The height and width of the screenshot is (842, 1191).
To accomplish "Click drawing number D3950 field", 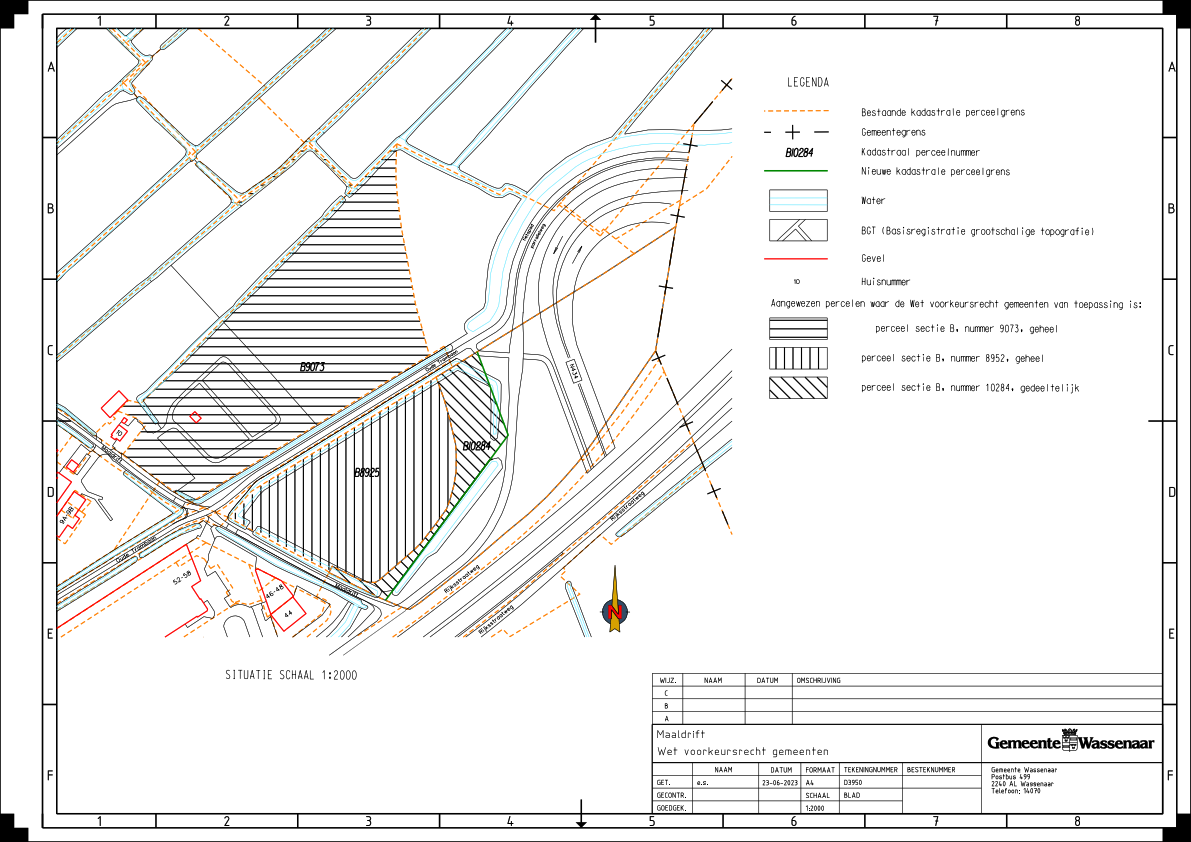I will pos(852,783).
